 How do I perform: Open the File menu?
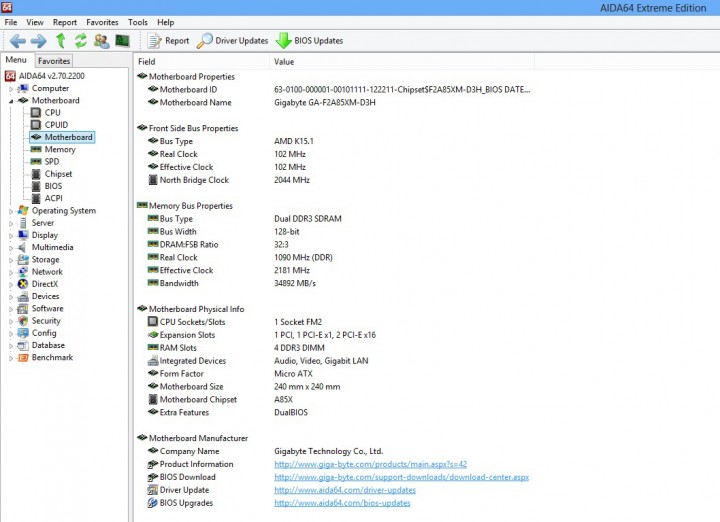tap(11, 22)
